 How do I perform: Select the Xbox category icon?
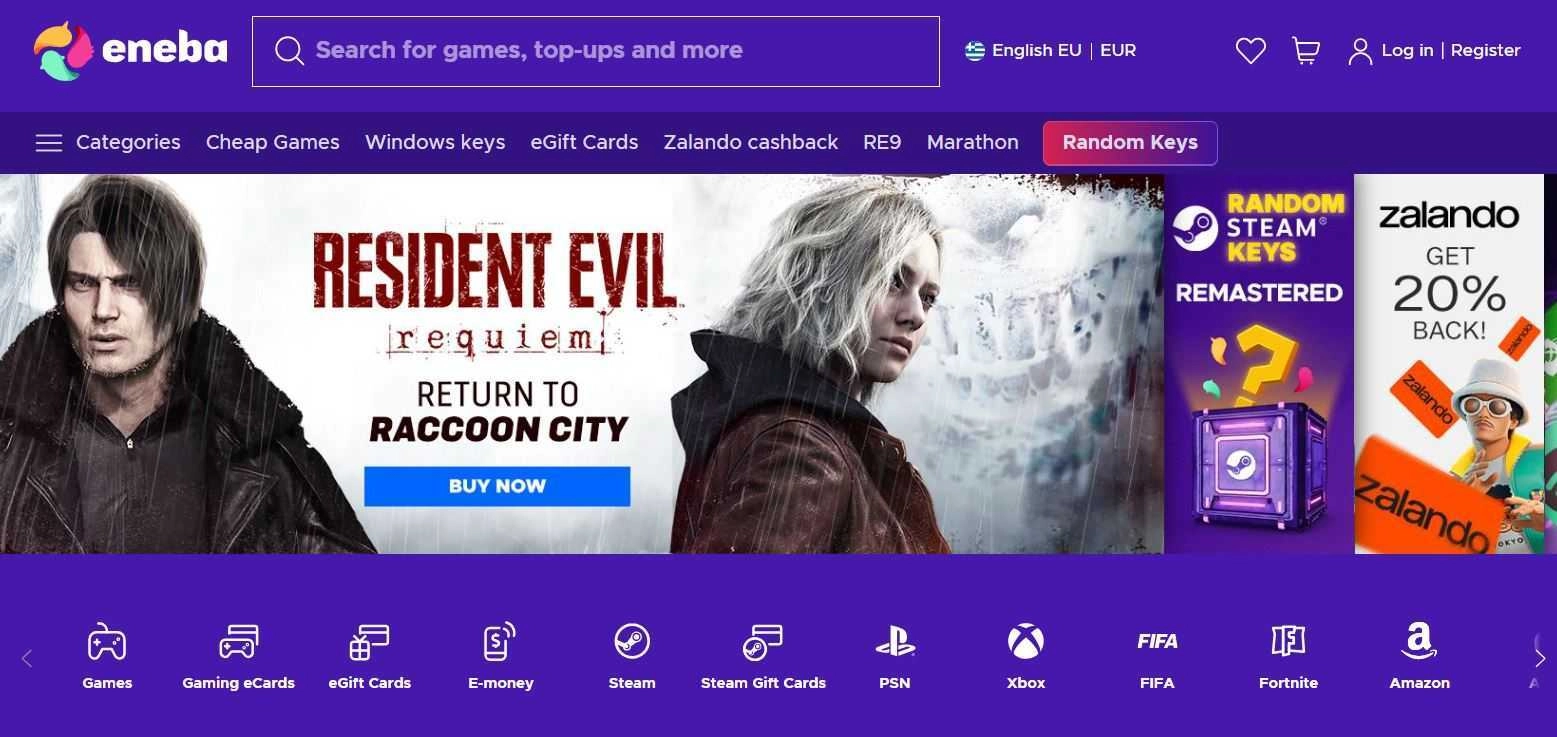pos(1026,642)
